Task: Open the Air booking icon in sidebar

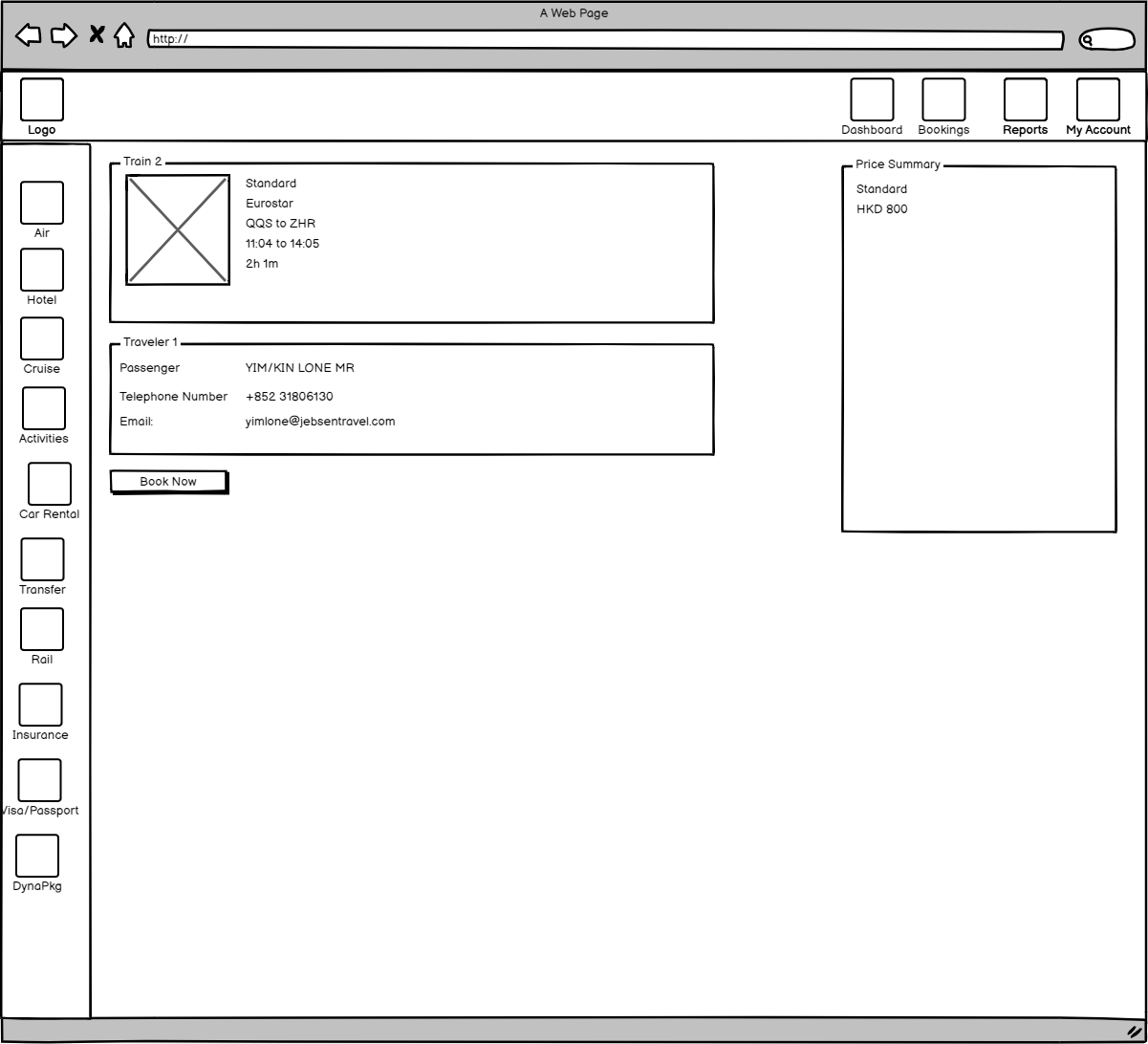Action: click(x=42, y=203)
